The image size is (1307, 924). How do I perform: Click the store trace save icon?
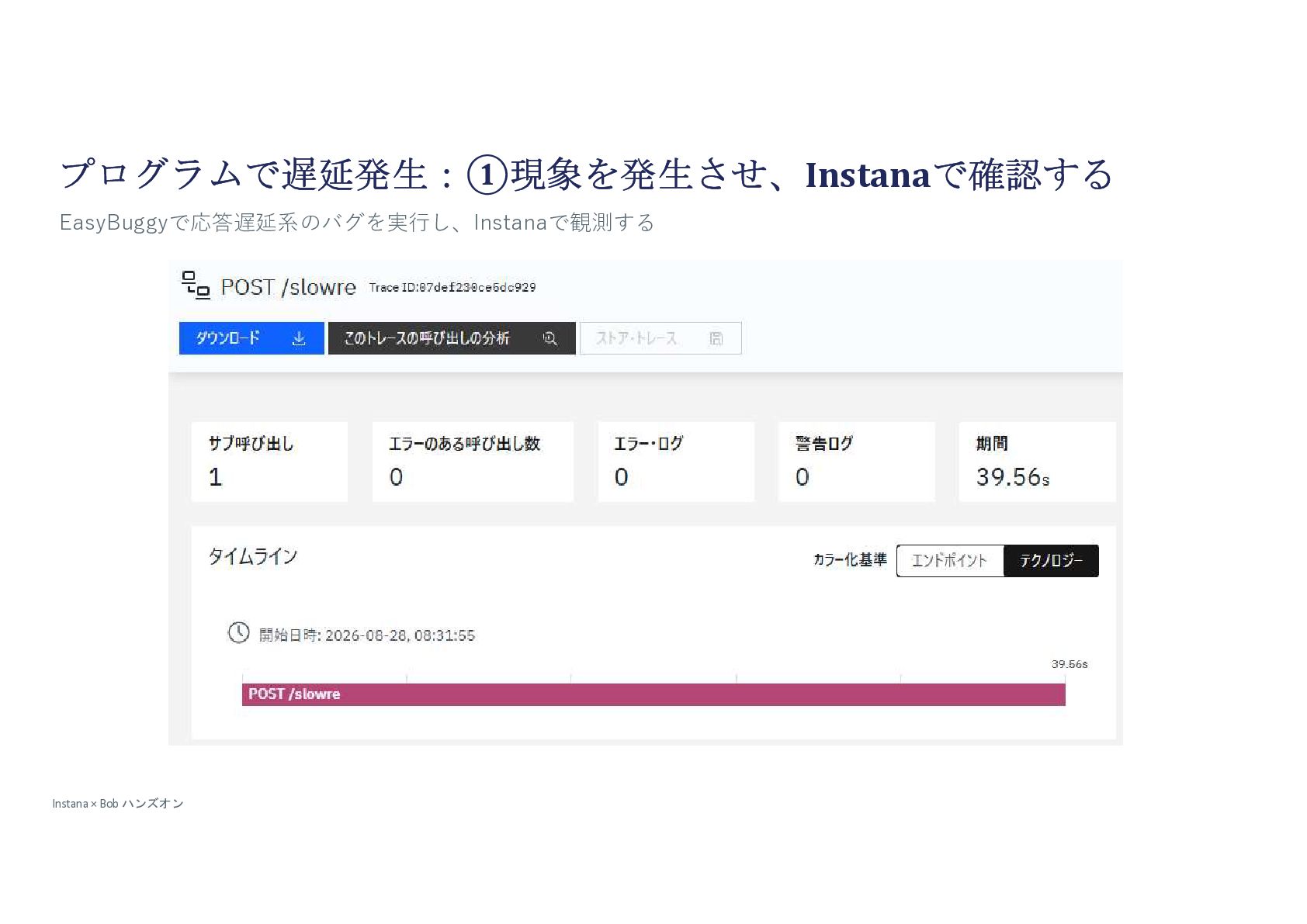pyautogui.click(x=716, y=338)
